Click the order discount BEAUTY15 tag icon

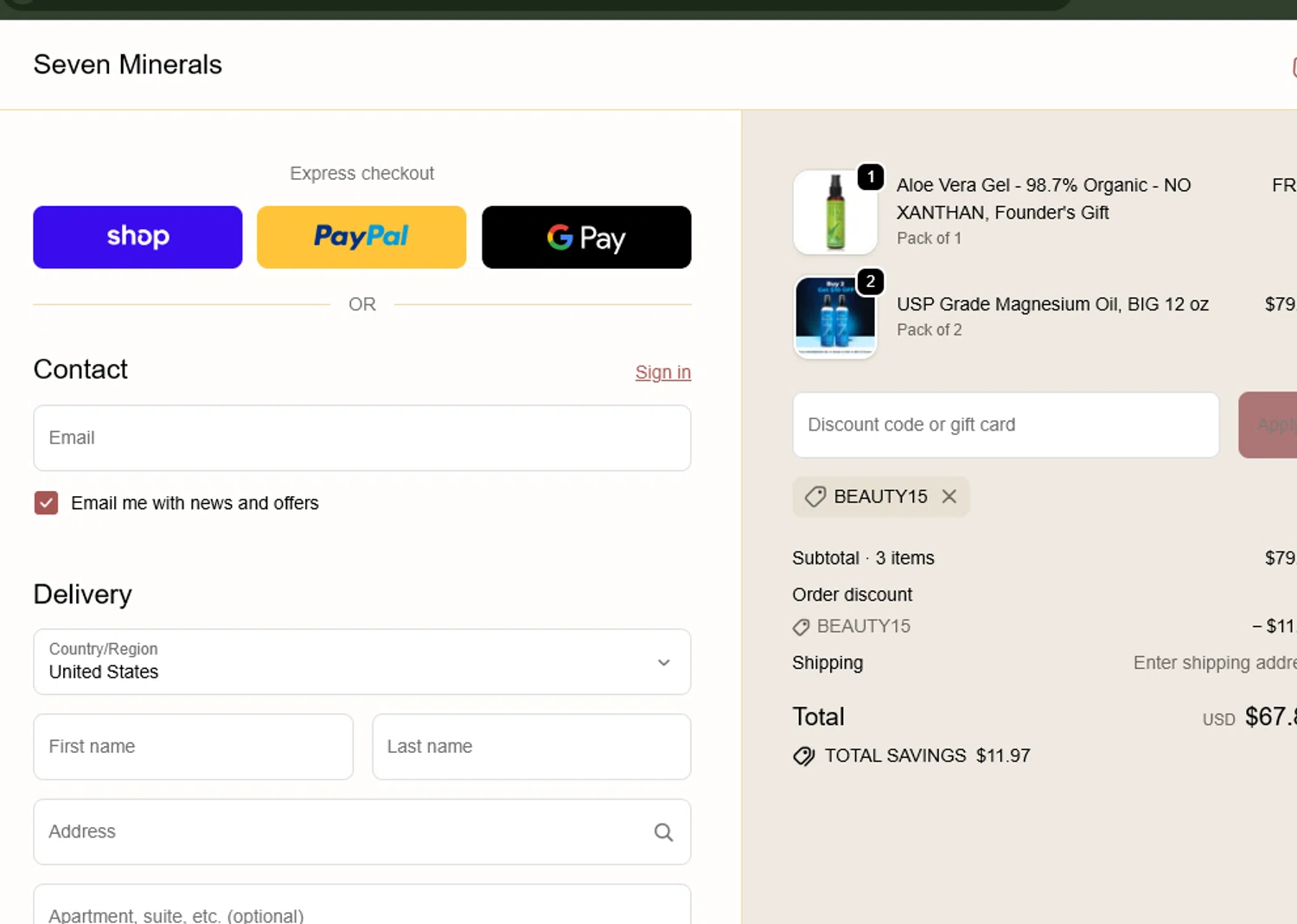coord(802,627)
